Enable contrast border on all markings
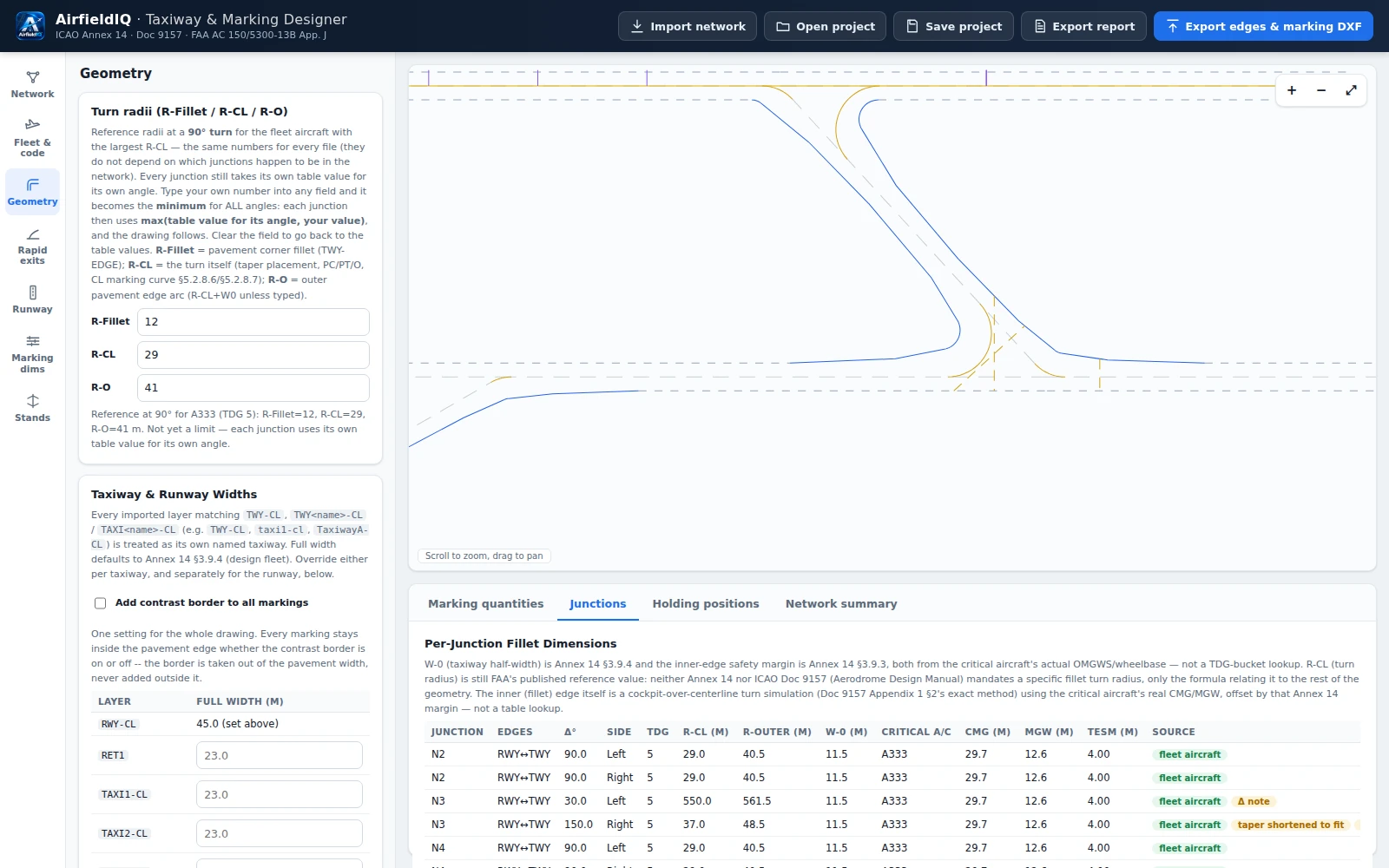This screenshot has width=1389, height=868. tap(100, 603)
